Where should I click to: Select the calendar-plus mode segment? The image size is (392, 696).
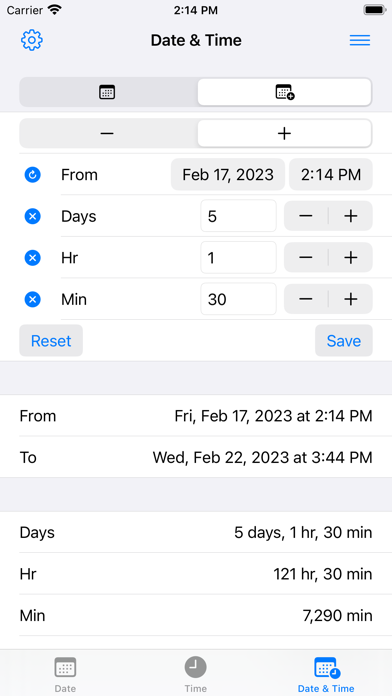[x=285, y=92]
